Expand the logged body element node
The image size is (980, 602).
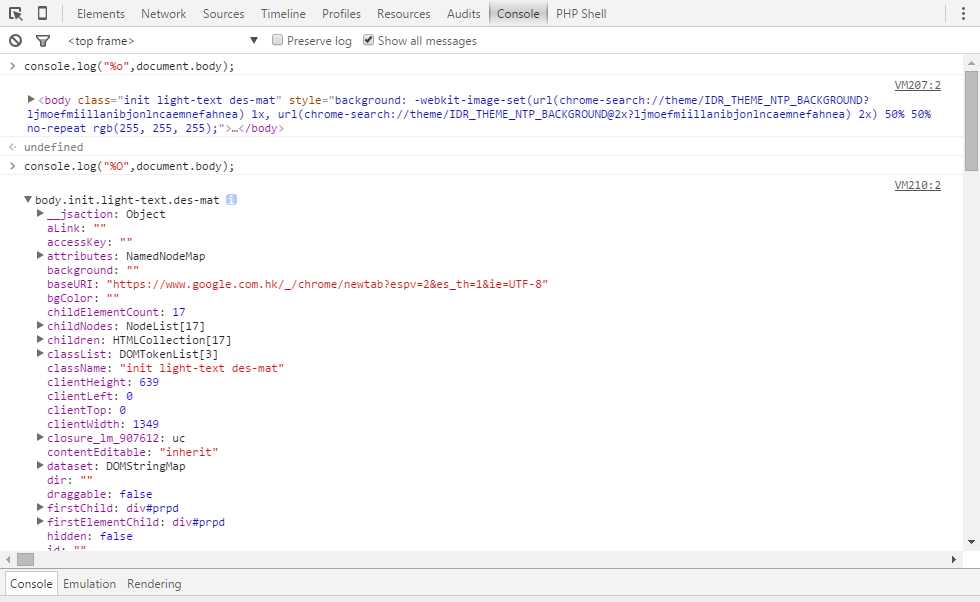point(31,99)
